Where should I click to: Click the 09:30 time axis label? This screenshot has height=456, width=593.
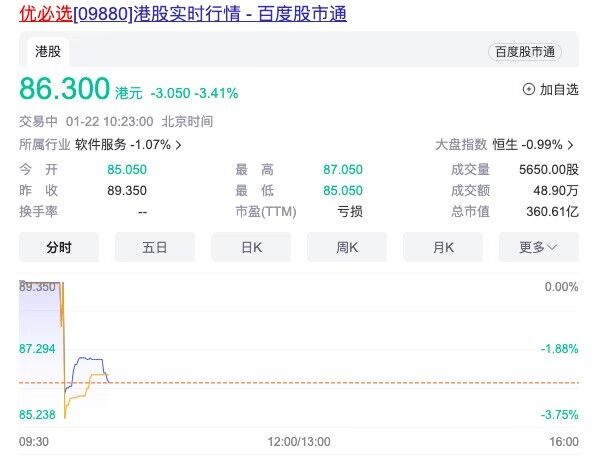[x=34, y=442]
